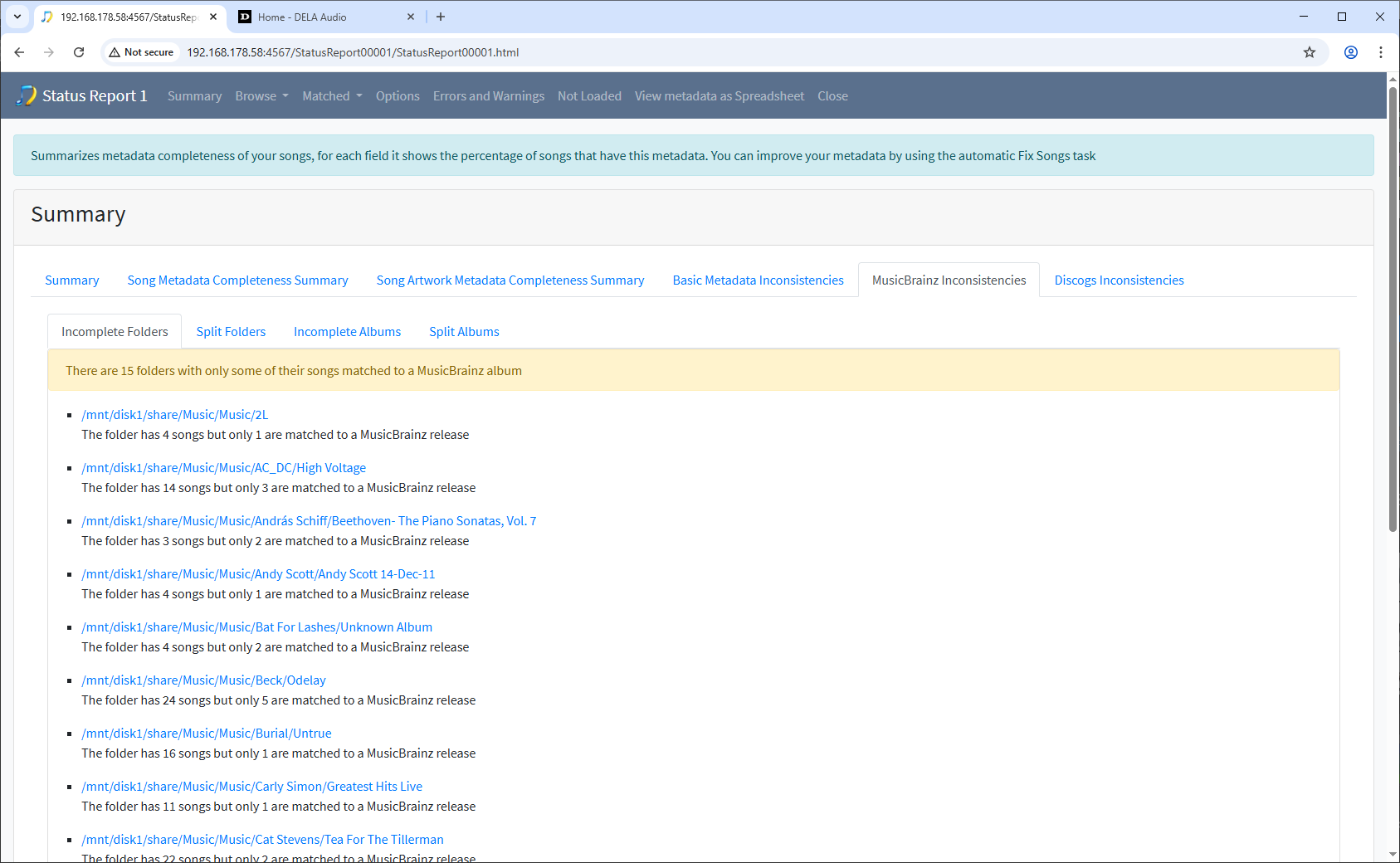Reload the page with browser refresh icon
The height and width of the screenshot is (863, 1400).
pos(79,52)
